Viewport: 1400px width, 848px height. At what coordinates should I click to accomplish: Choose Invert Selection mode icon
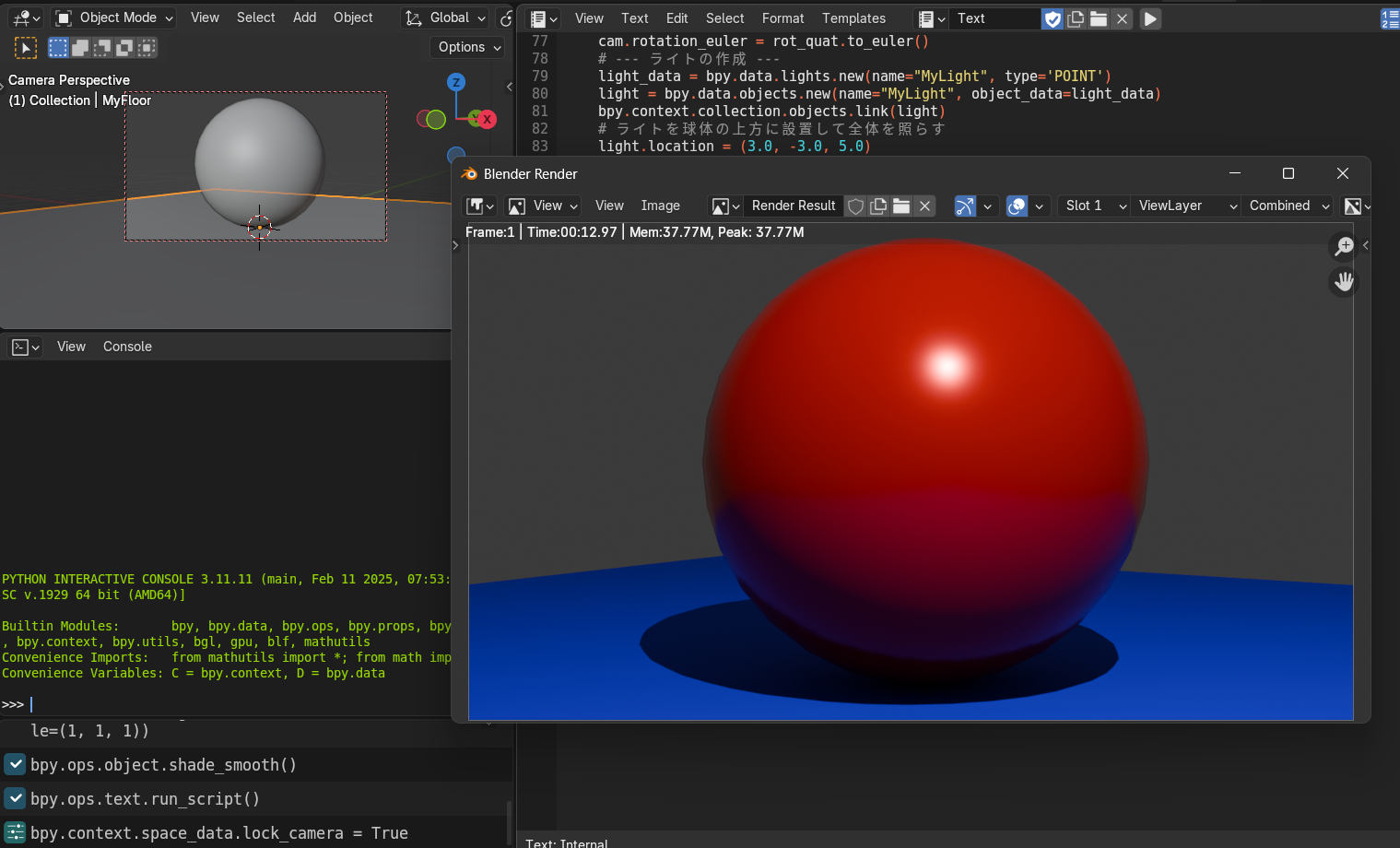[124, 48]
